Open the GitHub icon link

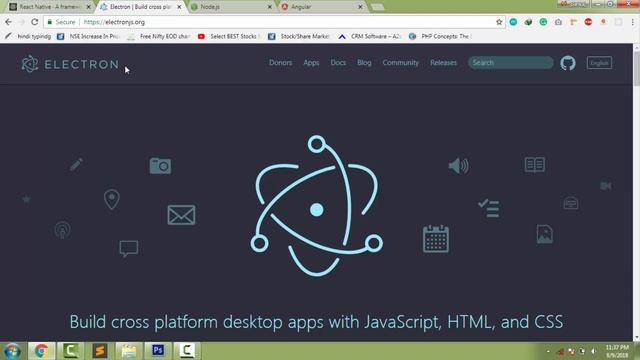tap(568, 63)
